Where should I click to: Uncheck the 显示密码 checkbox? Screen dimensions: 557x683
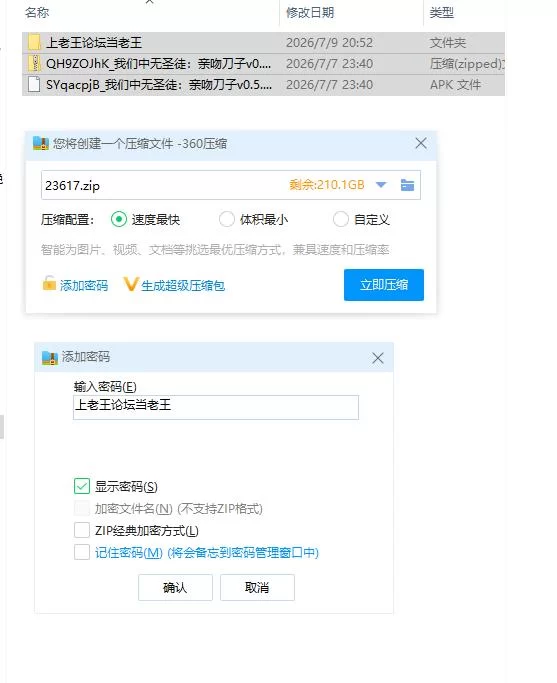(82, 486)
